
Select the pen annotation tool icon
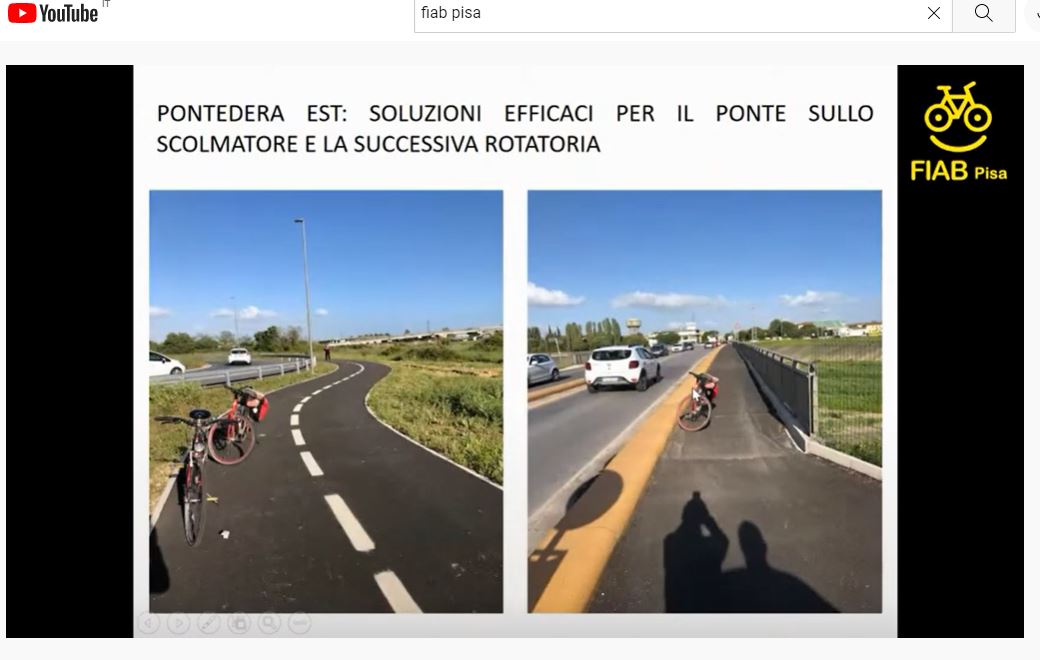click(209, 623)
